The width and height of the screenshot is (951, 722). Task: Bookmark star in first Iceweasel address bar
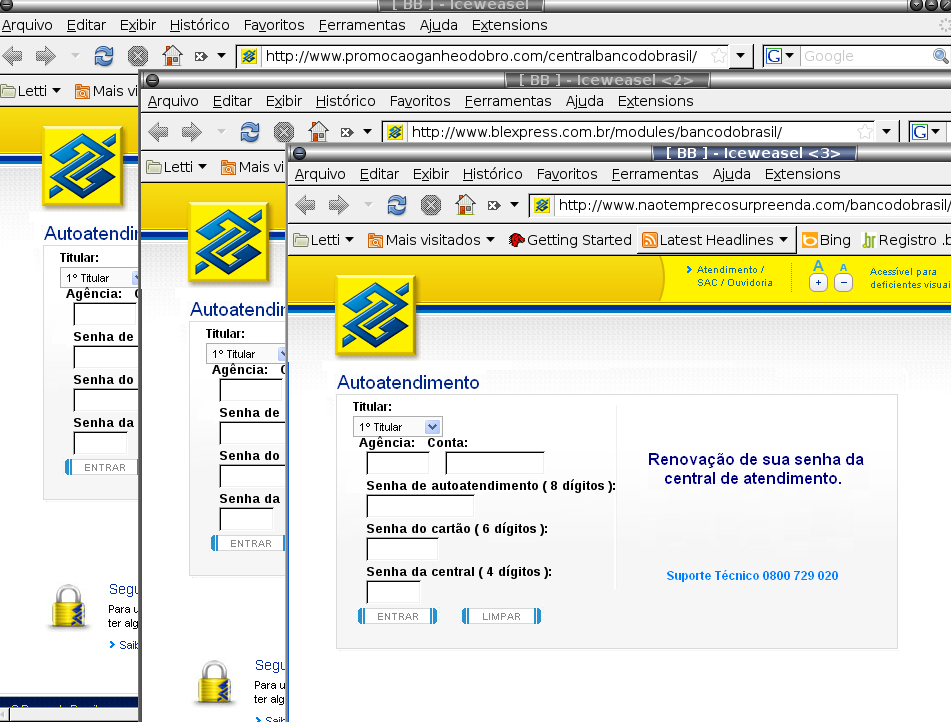[719, 56]
